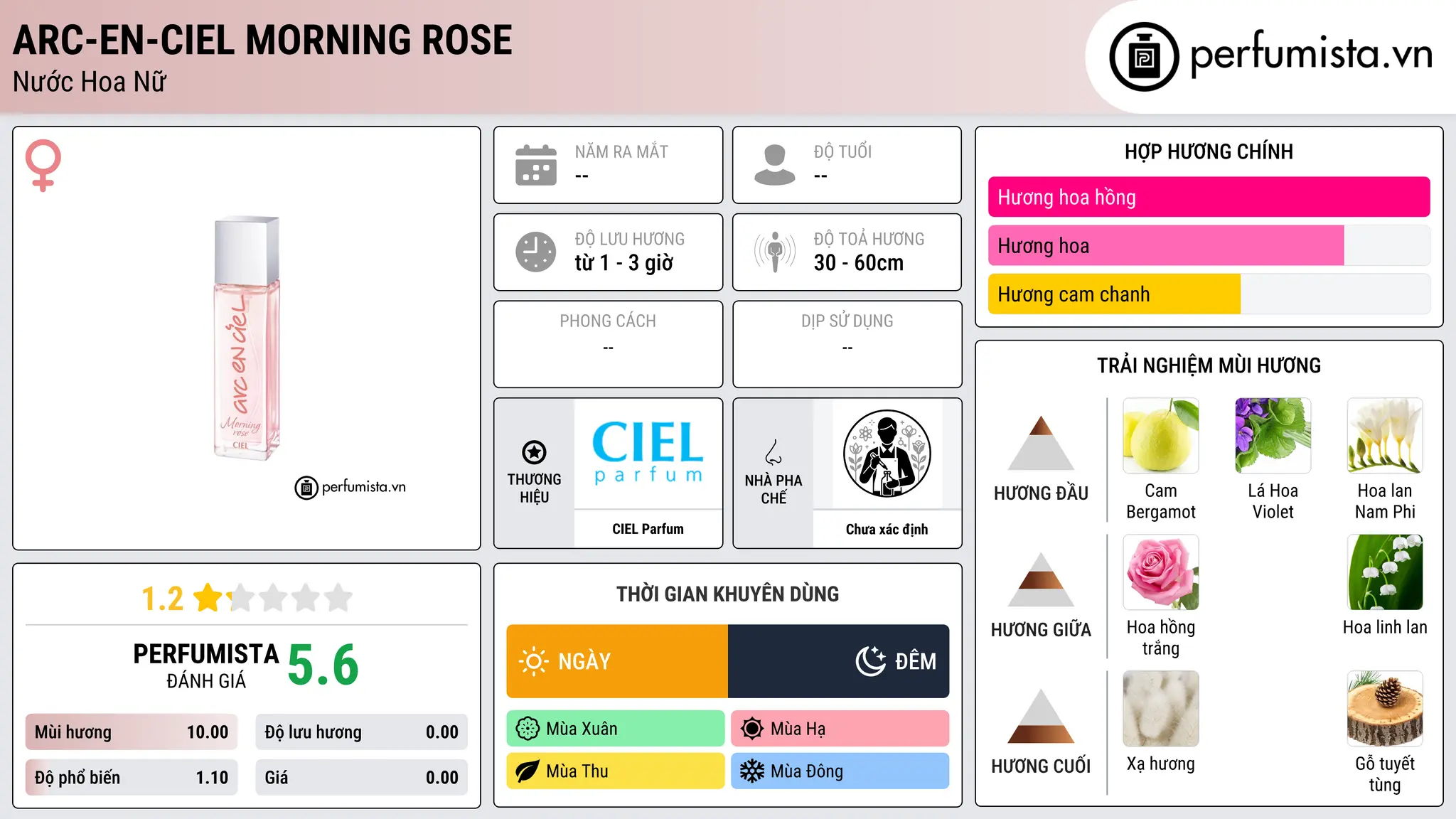This screenshot has width=1456, height=819.
Task: Click the perfumista.vn site name text
Action: click(x=1312, y=55)
